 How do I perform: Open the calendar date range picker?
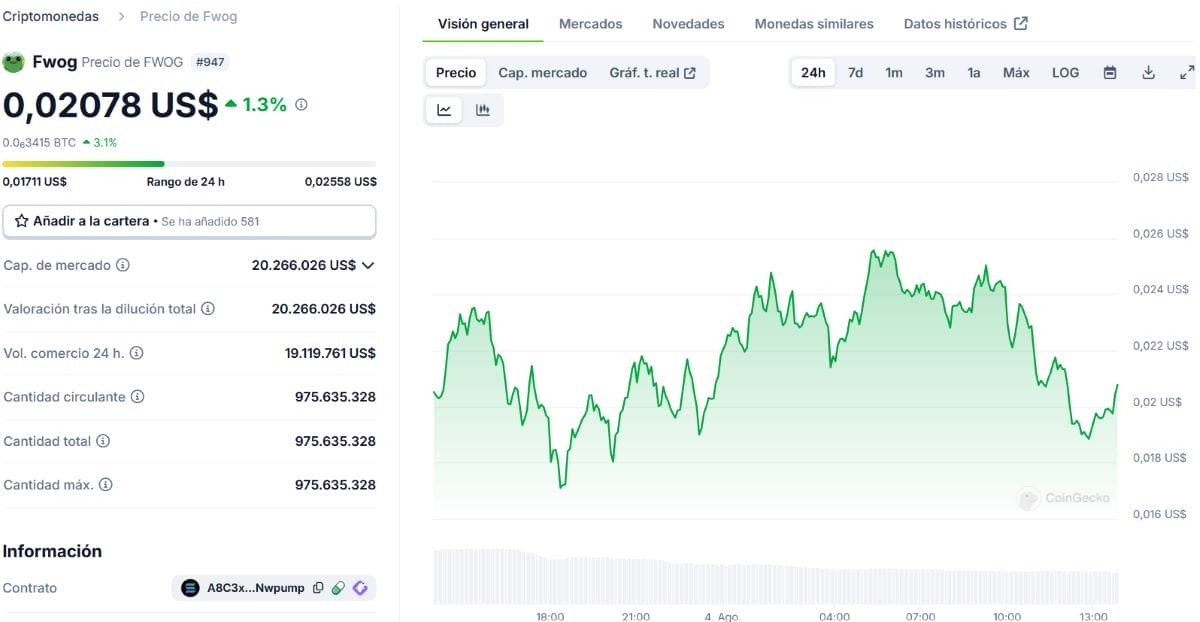pos(1110,73)
